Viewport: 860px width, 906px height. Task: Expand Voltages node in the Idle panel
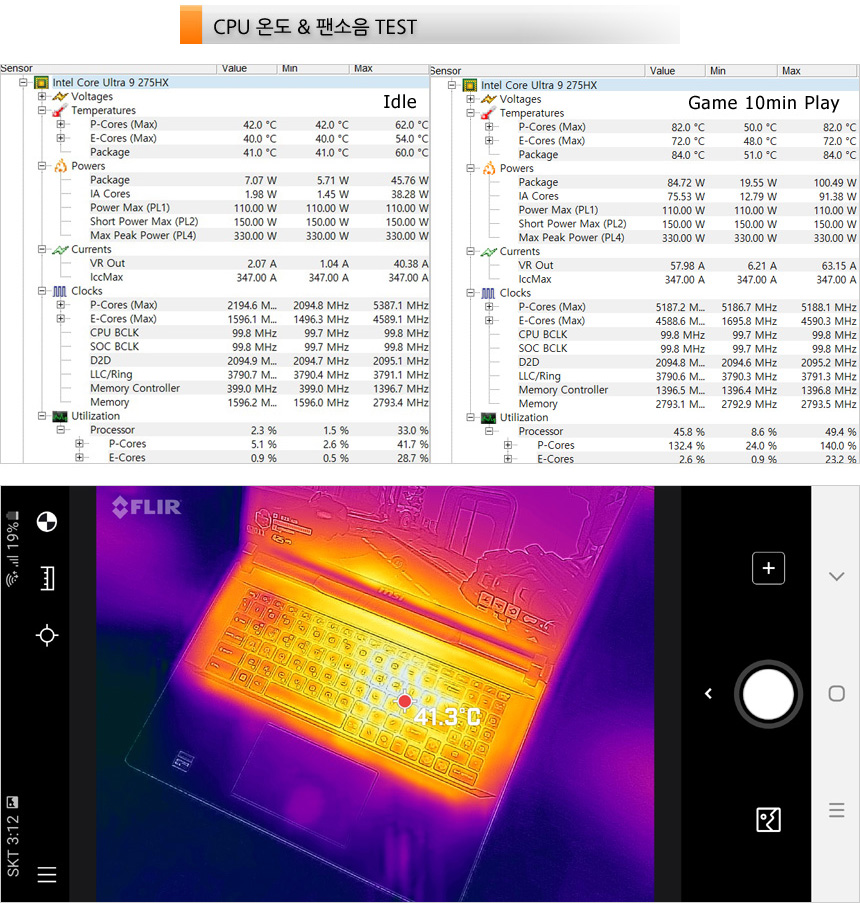tap(42, 97)
